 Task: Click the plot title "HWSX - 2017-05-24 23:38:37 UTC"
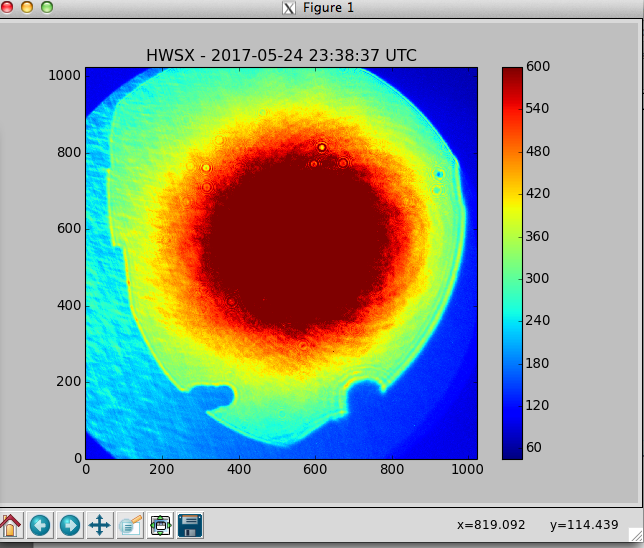pos(281,55)
